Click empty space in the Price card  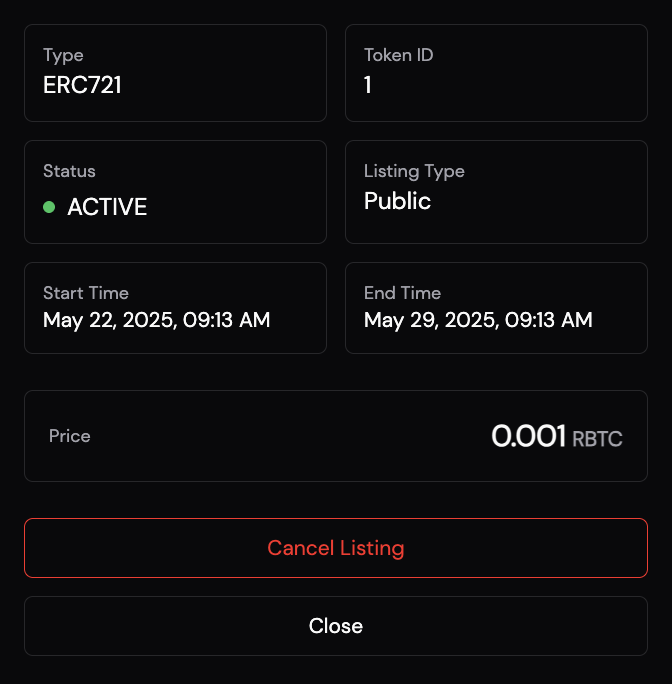(x=280, y=436)
